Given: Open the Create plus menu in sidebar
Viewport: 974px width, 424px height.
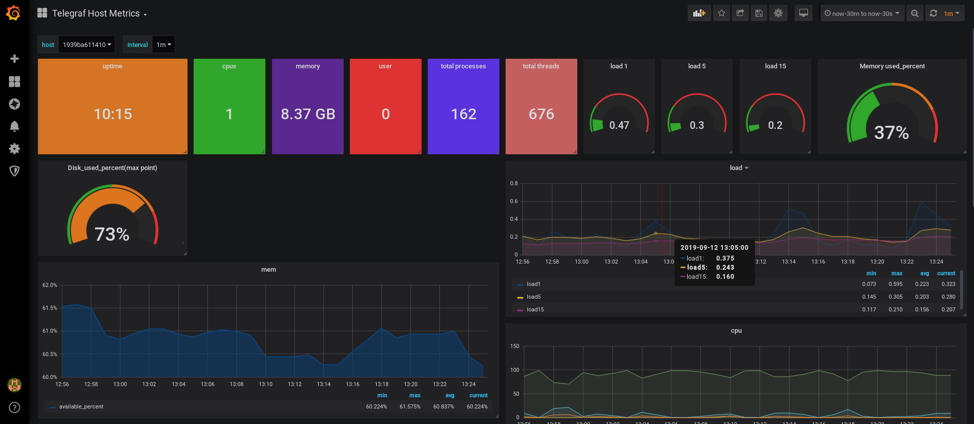Looking at the screenshot, I should pos(14,59).
